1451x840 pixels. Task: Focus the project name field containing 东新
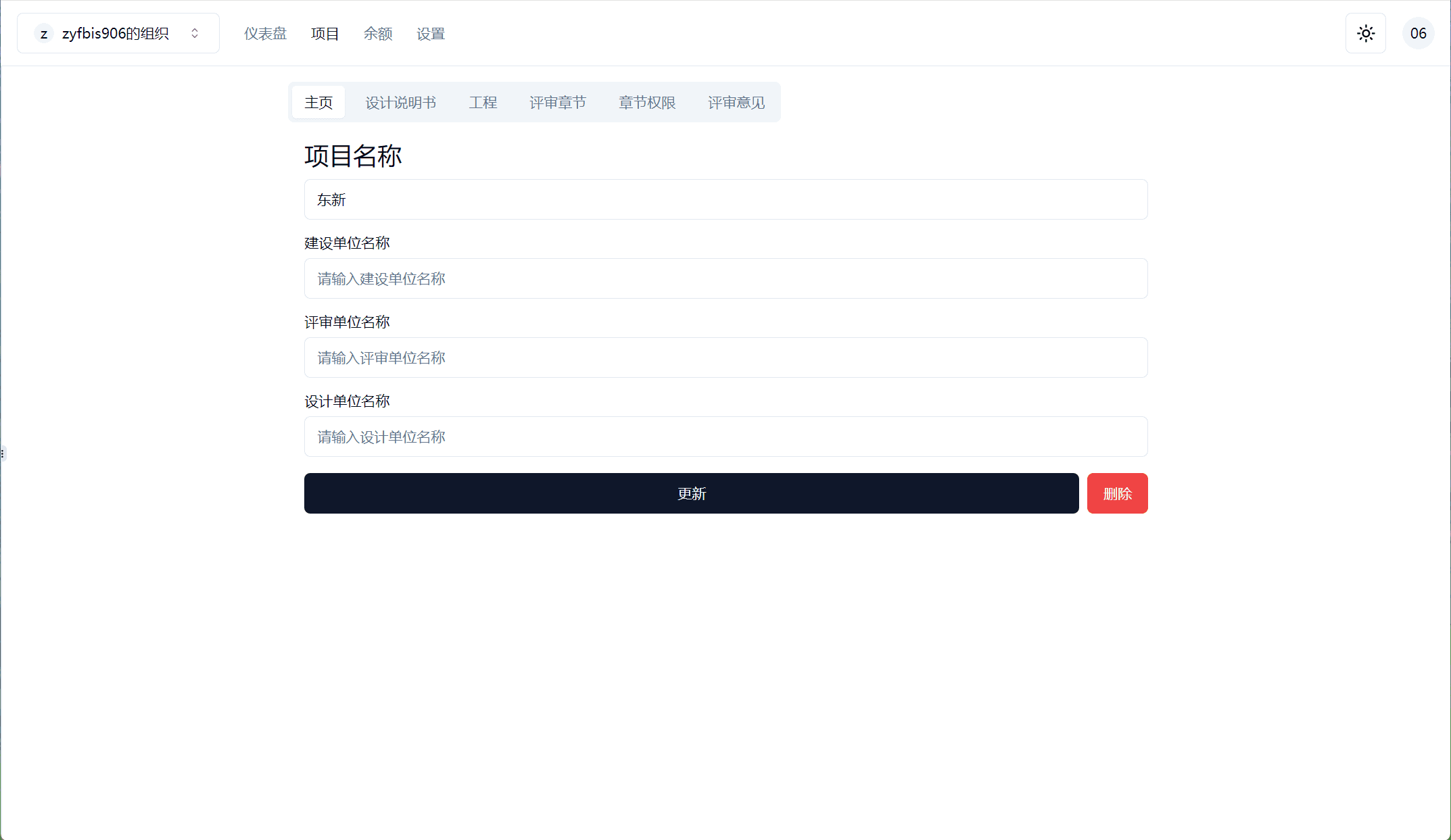(726, 199)
